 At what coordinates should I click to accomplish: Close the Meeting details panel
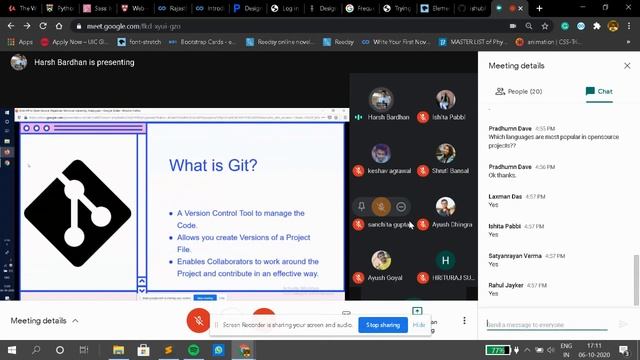(627, 66)
